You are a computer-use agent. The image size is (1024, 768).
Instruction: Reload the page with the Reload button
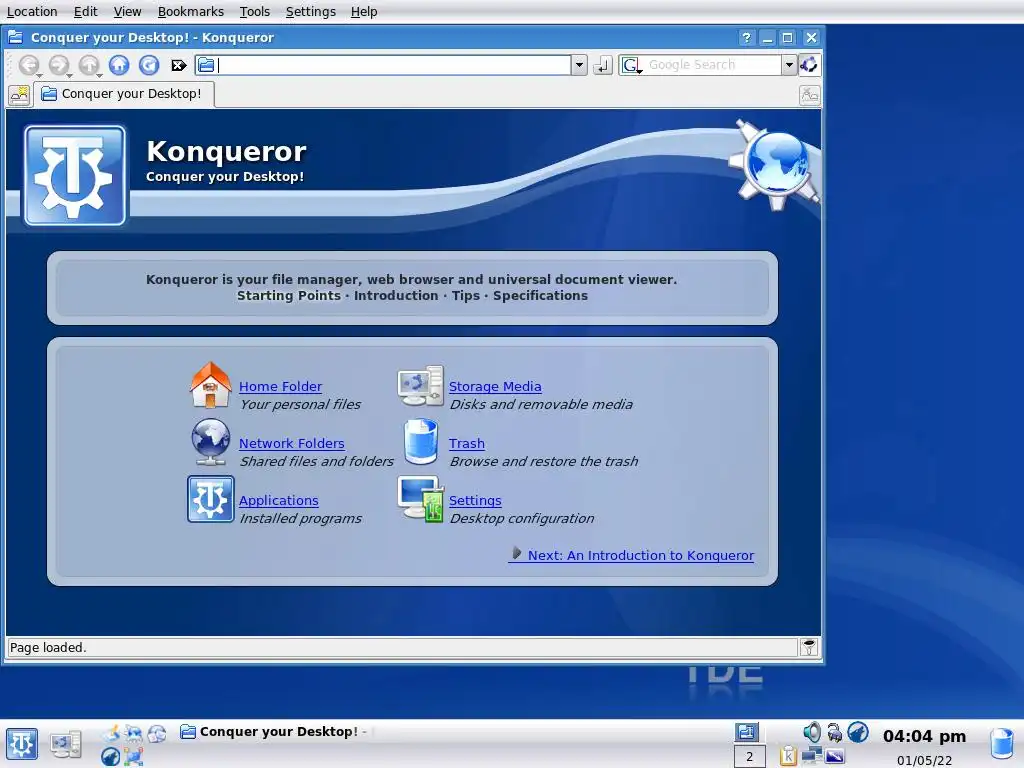pos(149,65)
